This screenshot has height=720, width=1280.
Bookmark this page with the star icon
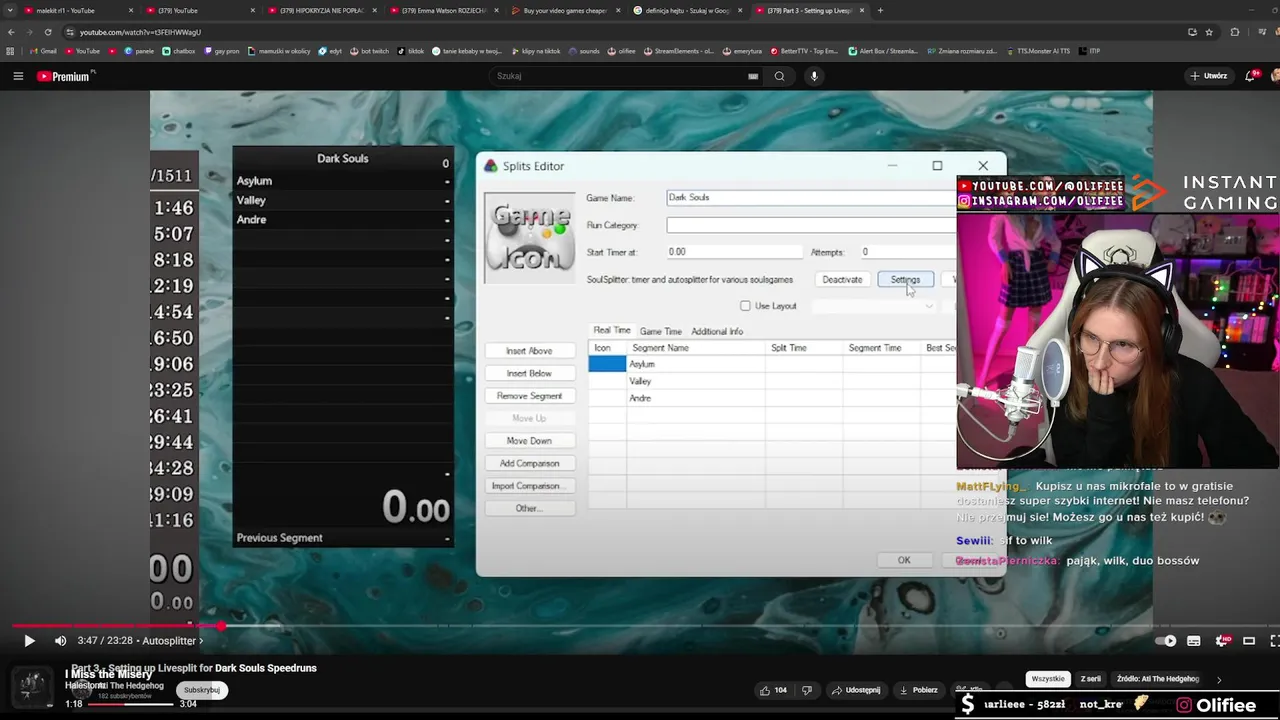pos(1207,32)
